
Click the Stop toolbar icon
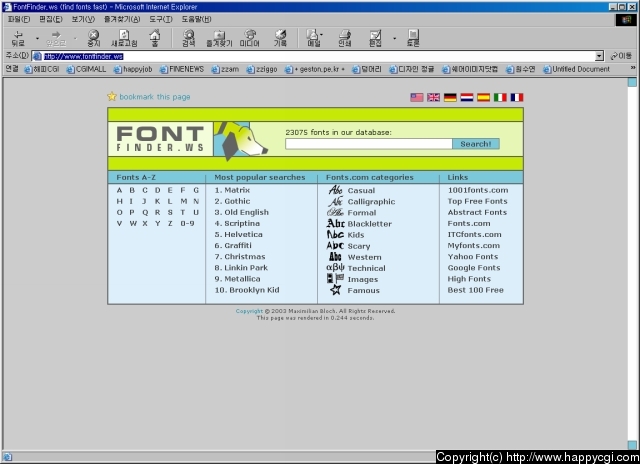[x=93, y=38]
